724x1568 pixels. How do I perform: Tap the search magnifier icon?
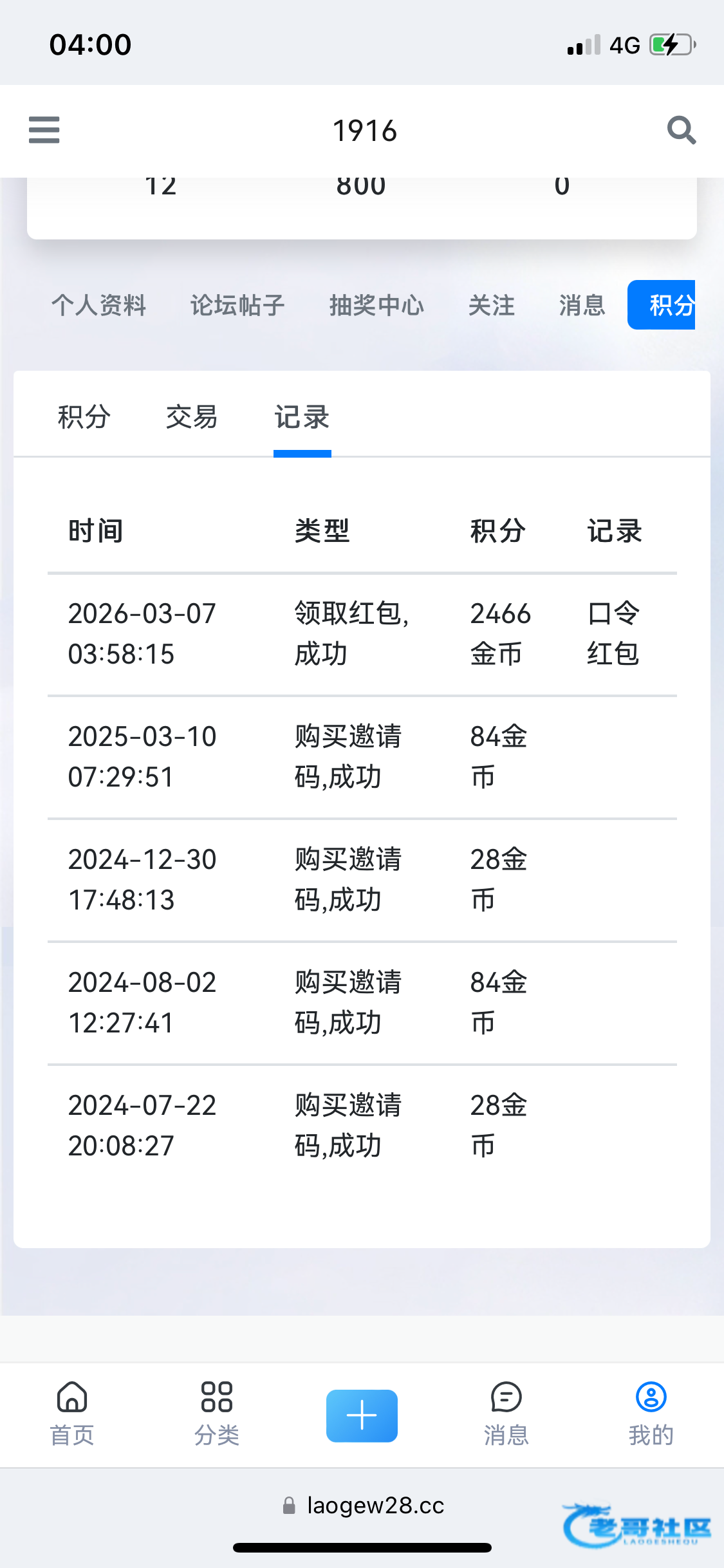(x=681, y=130)
